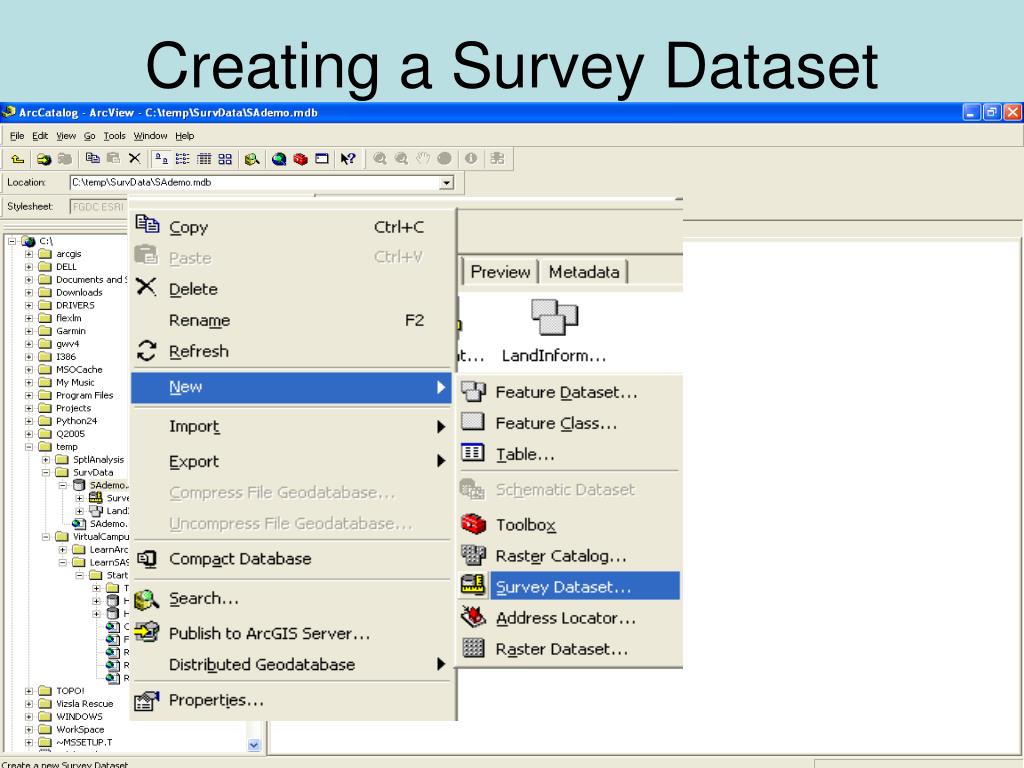Click into the Location path field

click(x=255, y=183)
